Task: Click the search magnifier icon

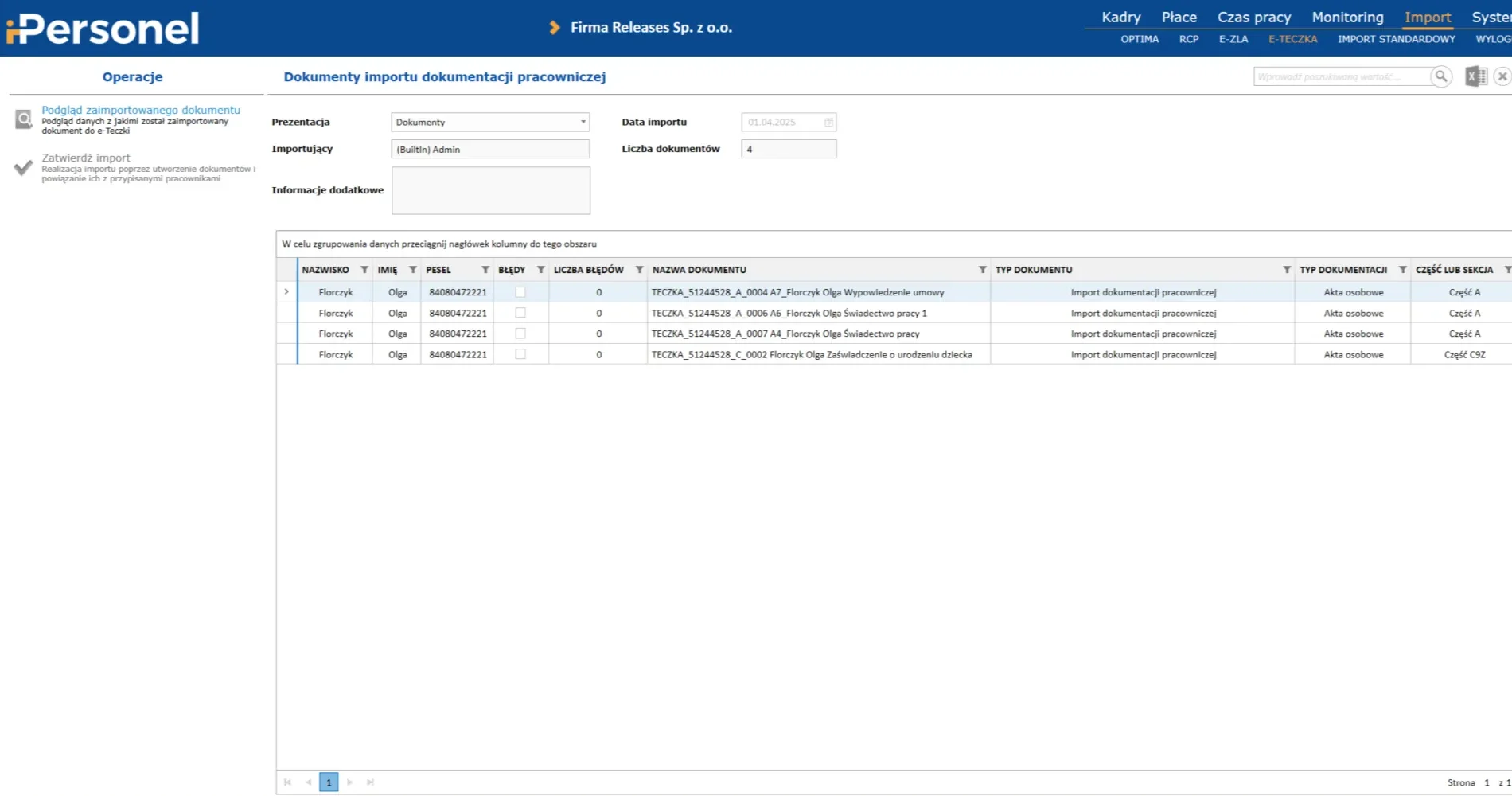Action: click(1440, 76)
